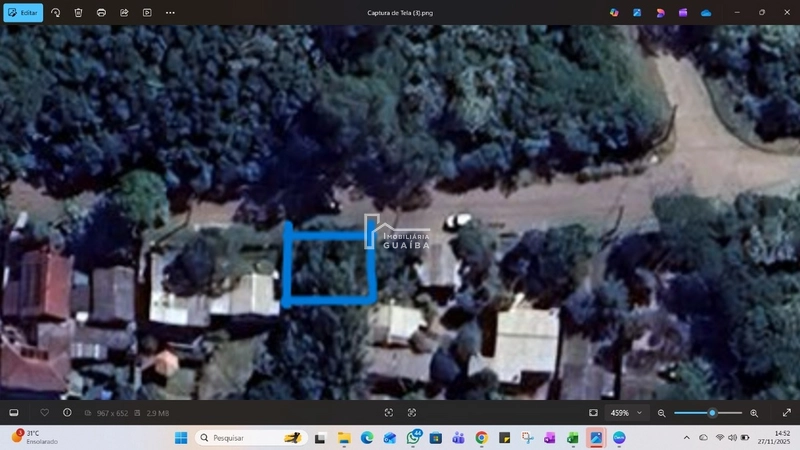Open Google Chrome from the taskbar
800x450 pixels.
[x=481, y=438]
